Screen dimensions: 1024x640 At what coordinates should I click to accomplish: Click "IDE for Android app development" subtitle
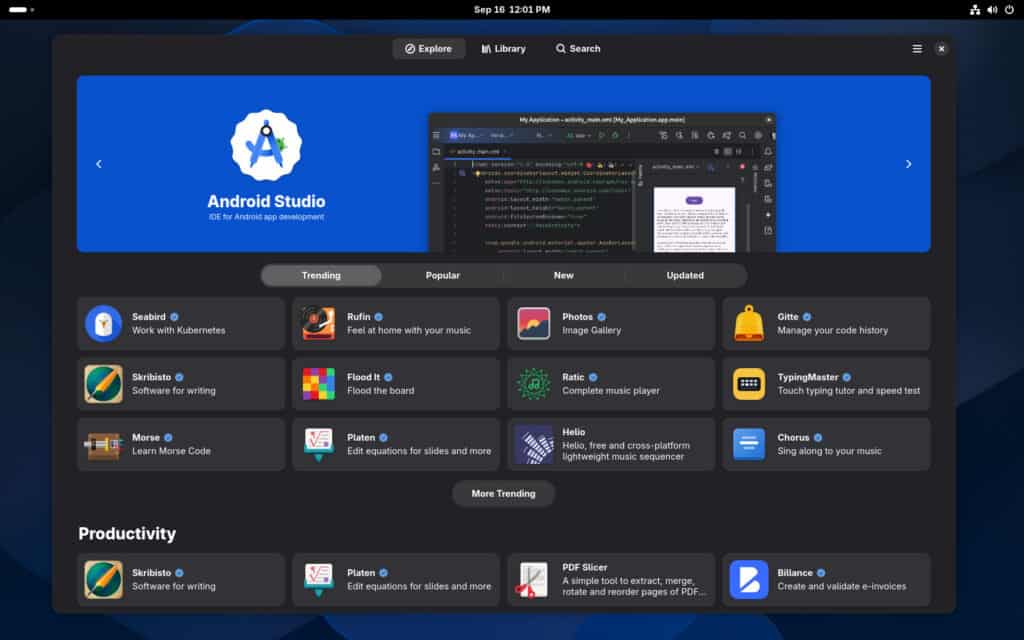[266, 217]
